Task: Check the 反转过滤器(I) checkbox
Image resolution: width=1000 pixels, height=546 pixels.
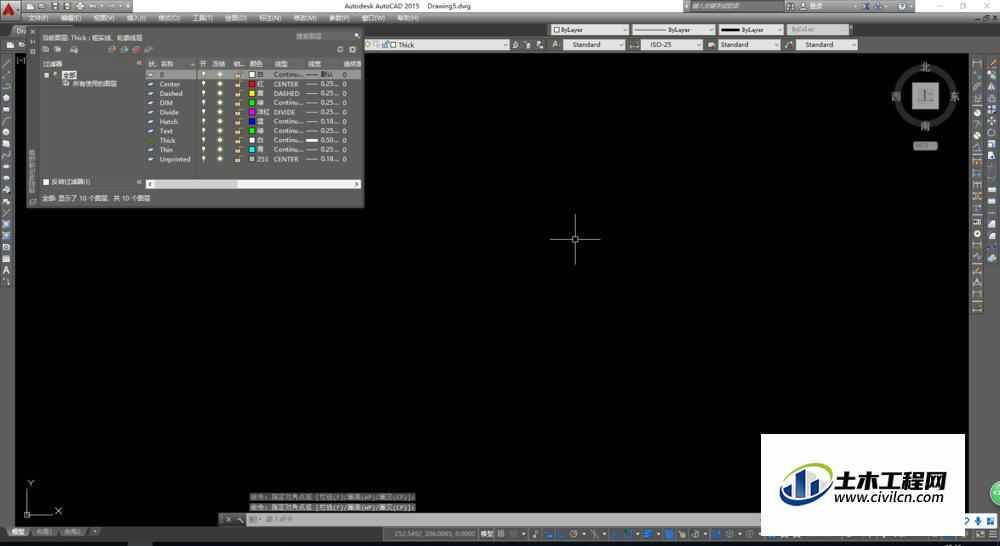Action: (46, 182)
